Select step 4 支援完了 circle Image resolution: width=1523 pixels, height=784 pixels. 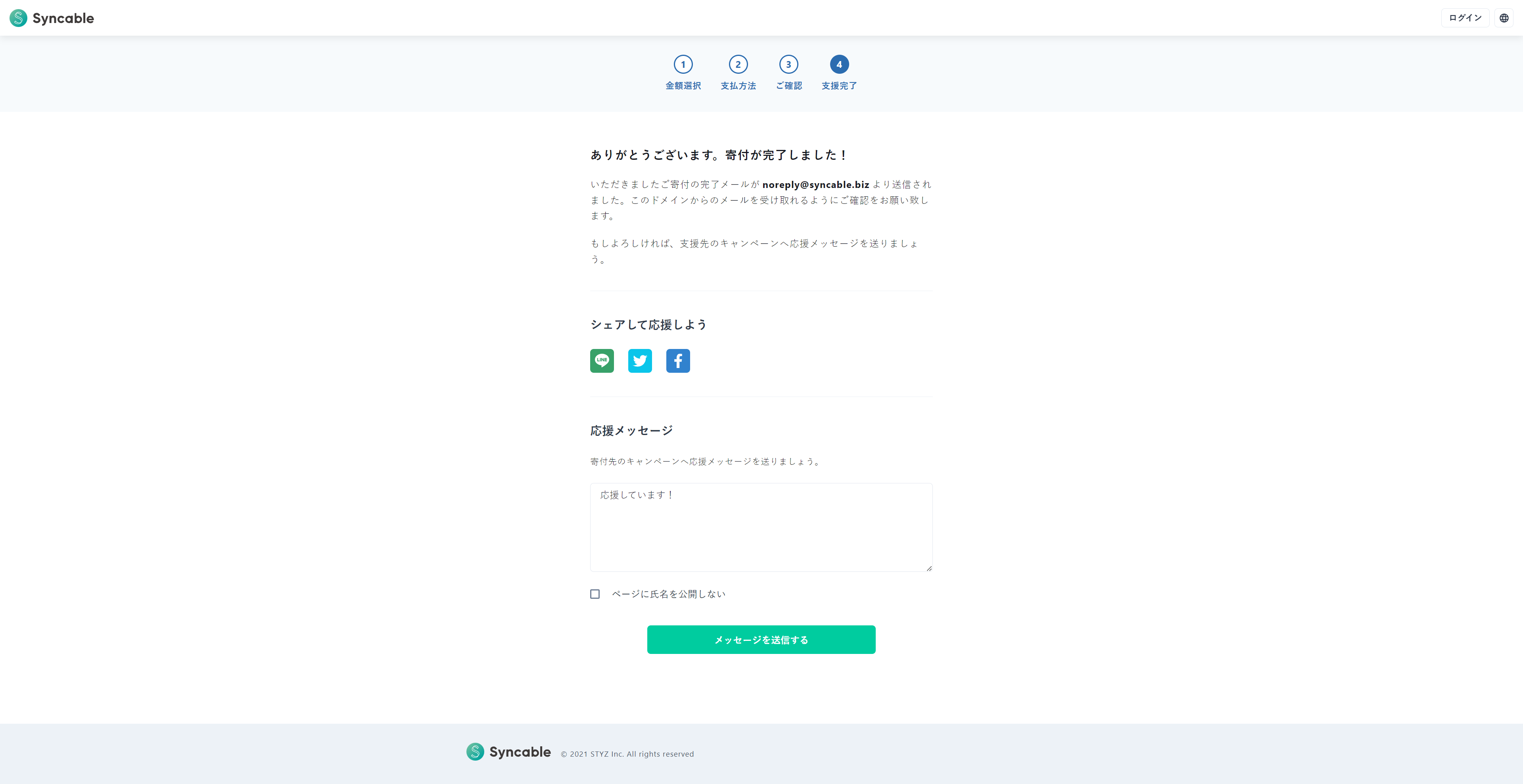839,65
